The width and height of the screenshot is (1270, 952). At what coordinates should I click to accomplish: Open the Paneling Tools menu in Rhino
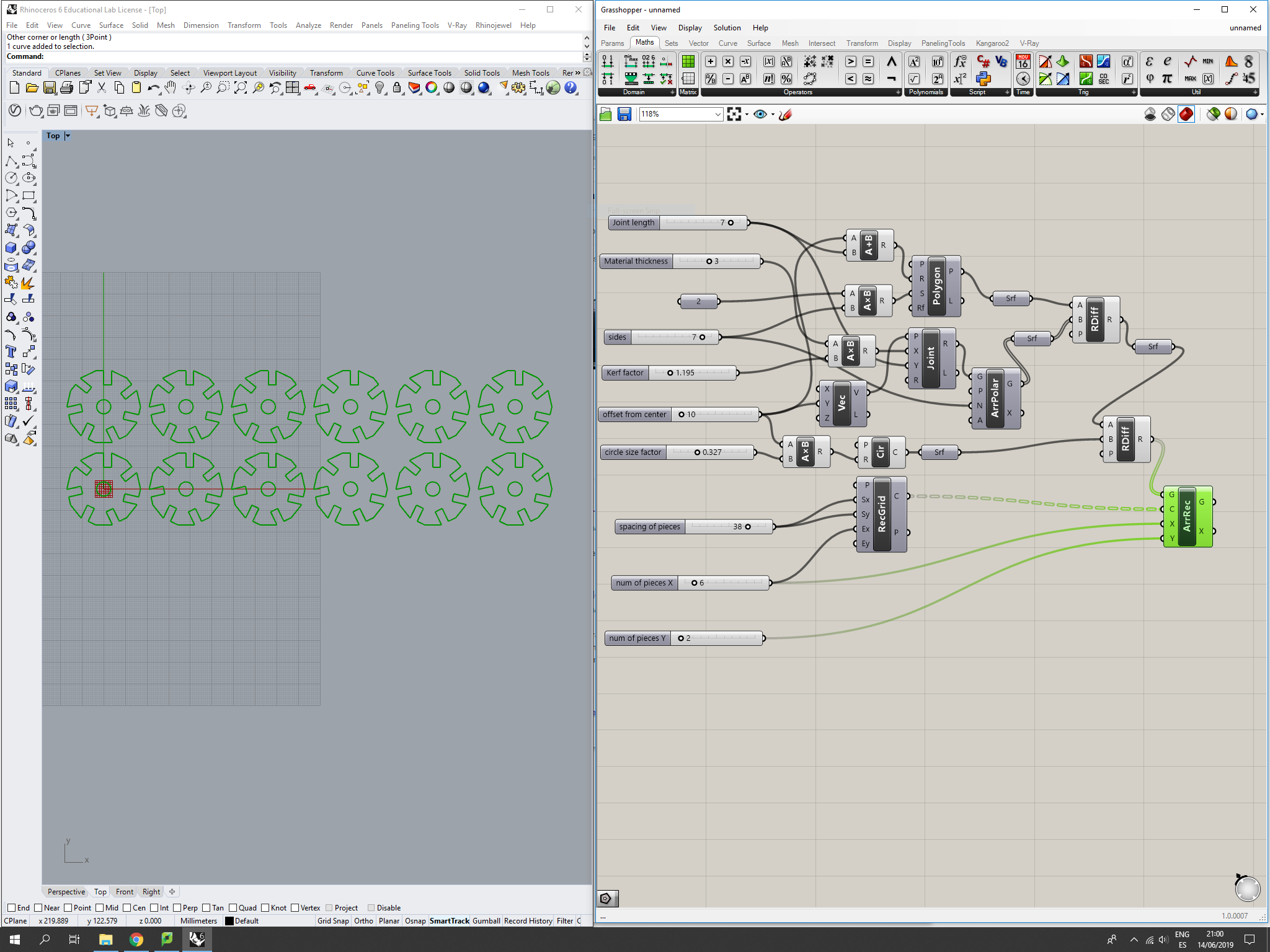tap(414, 25)
